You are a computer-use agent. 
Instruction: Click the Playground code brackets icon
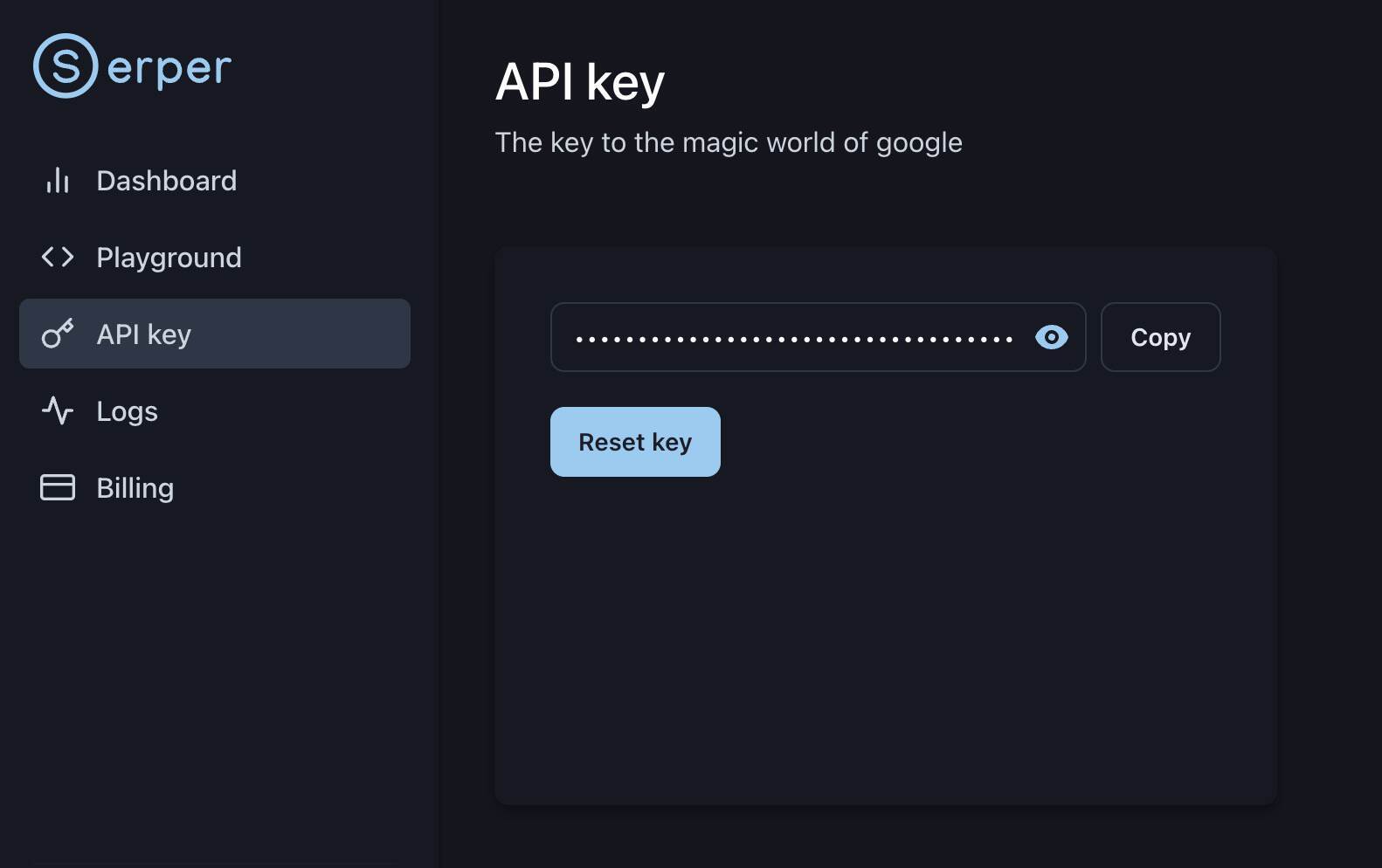click(x=58, y=258)
